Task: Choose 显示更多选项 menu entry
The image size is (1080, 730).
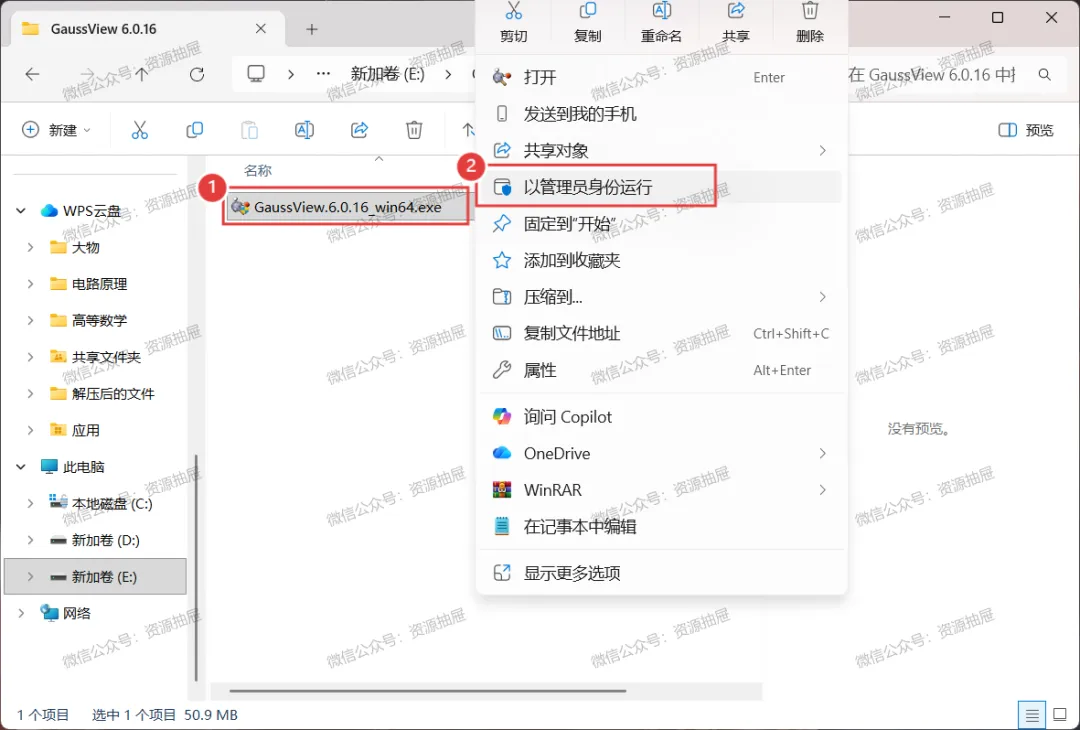Action: point(661,573)
